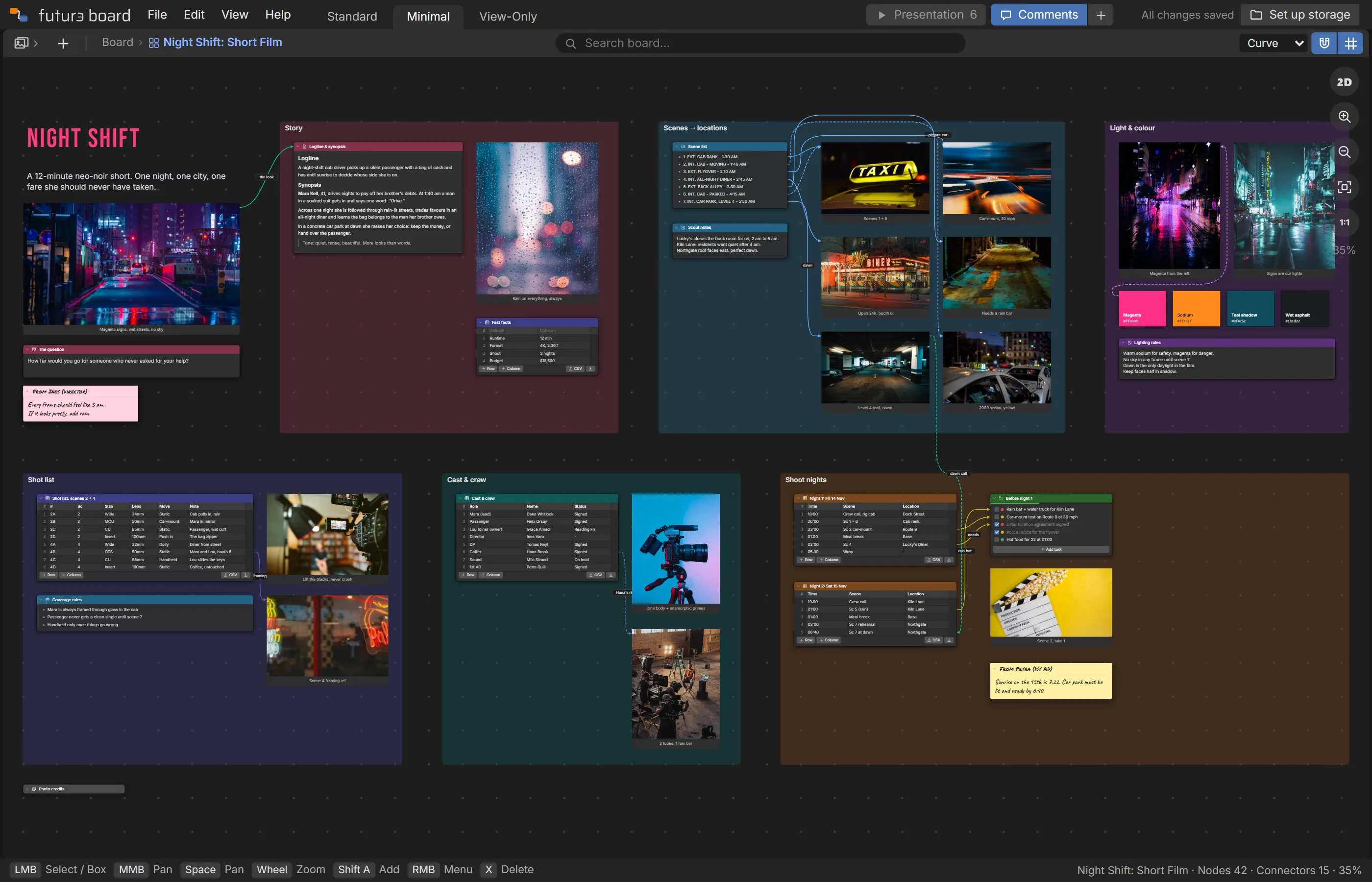1372x882 pixels.
Task: Click The question note icon
Action: click(34, 349)
